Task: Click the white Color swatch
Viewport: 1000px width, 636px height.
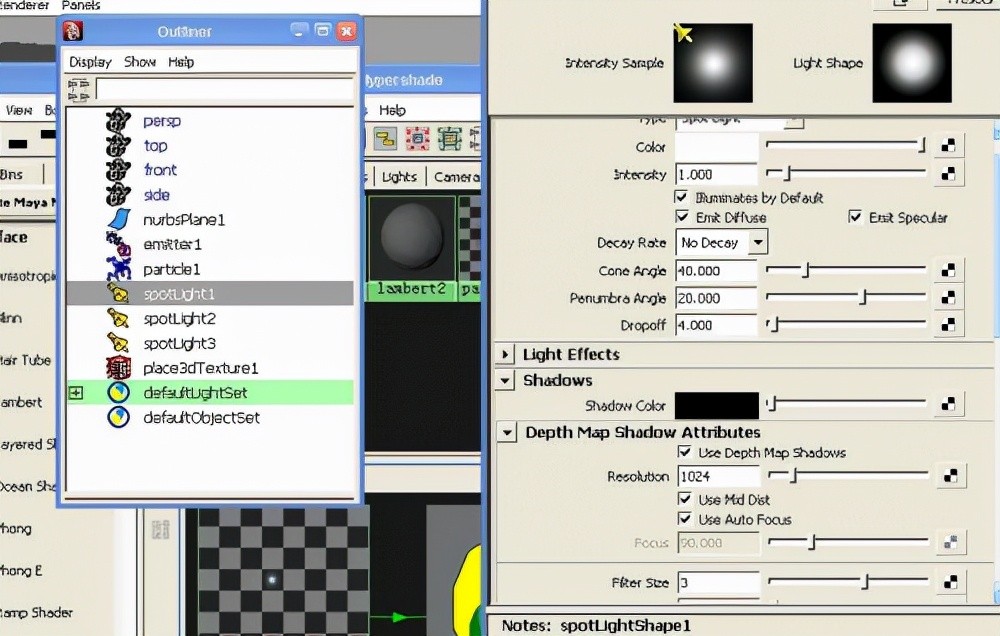Action: [x=717, y=147]
